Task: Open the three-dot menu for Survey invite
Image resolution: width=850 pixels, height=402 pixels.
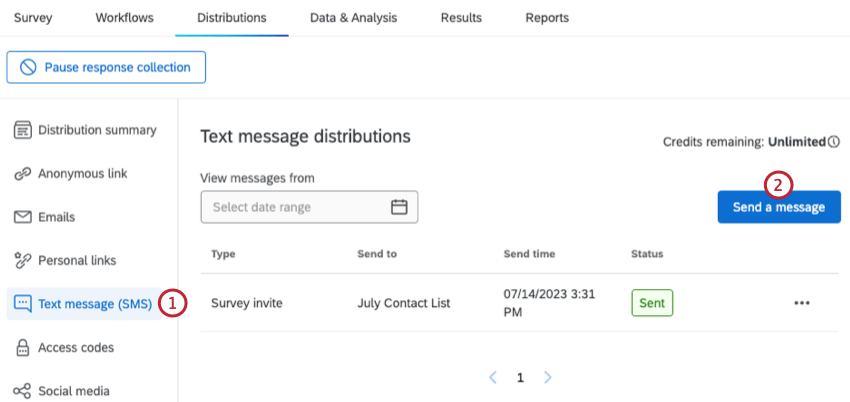Action: click(801, 303)
